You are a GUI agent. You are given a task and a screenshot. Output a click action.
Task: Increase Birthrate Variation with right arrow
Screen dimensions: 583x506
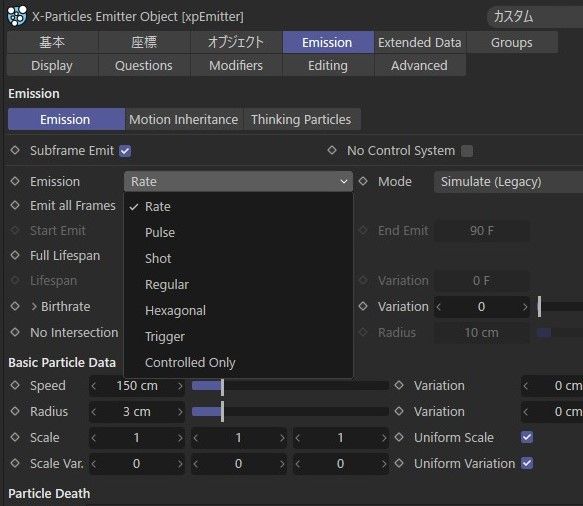coord(525,307)
